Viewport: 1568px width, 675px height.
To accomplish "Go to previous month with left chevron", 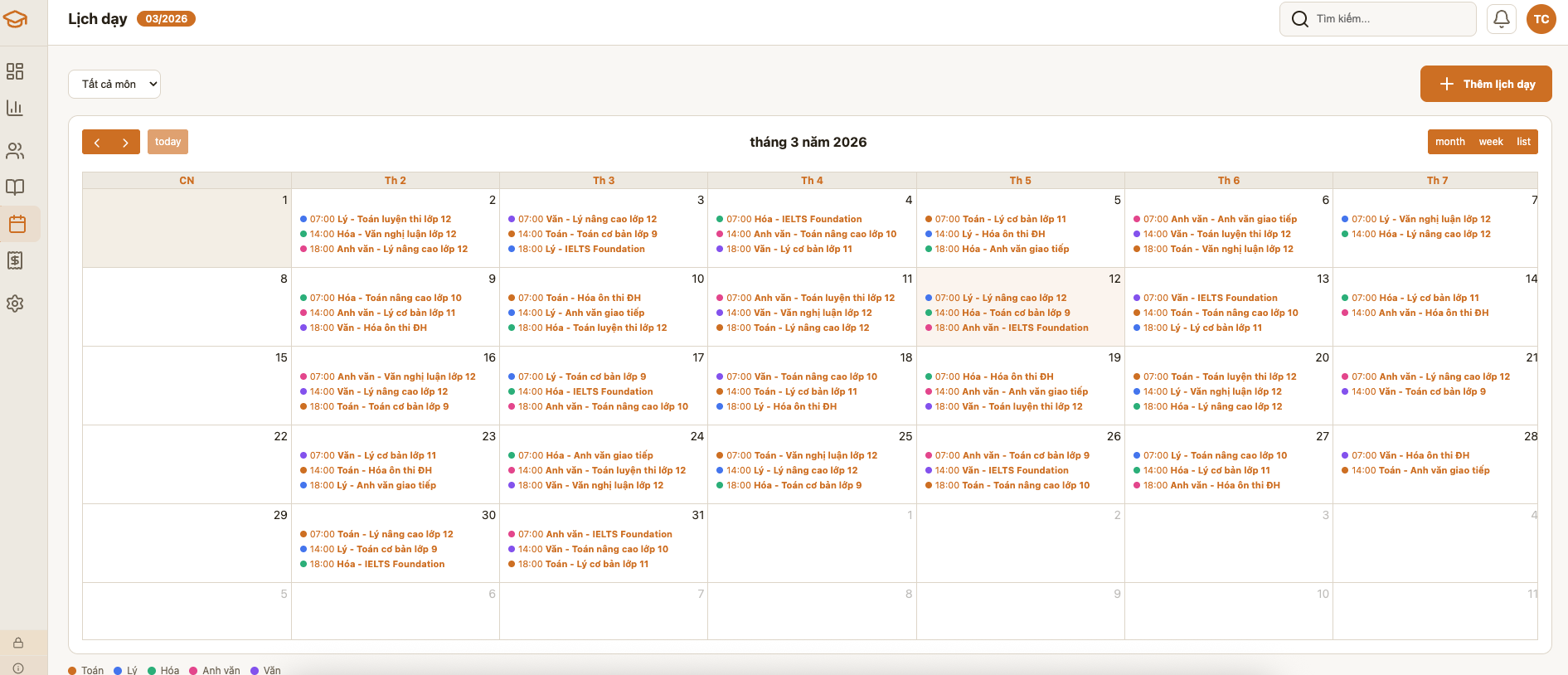I will pyautogui.click(x=96, y=142).
